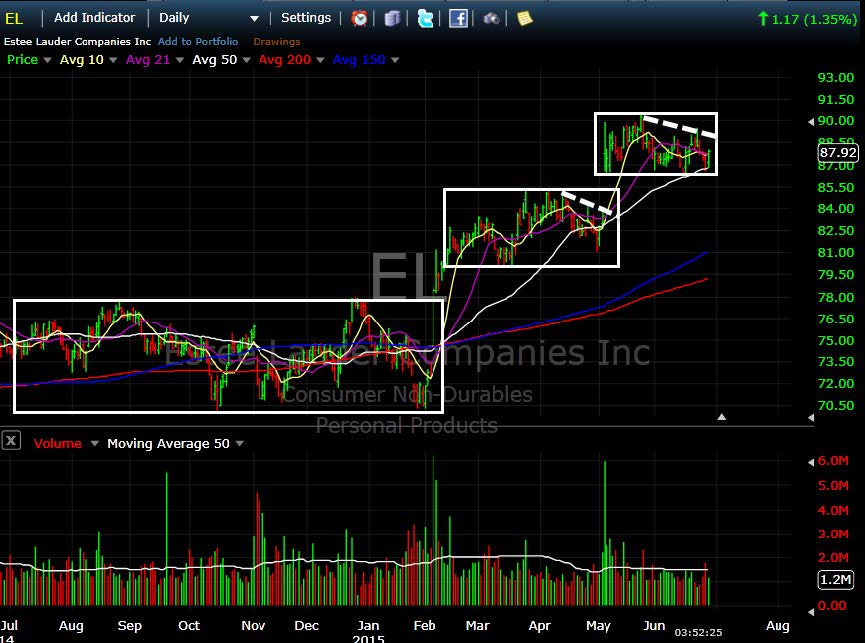This screenshot has width=865, height=643.
Task: Click the 0.00 volume axis label
Action: click(832, 606)
